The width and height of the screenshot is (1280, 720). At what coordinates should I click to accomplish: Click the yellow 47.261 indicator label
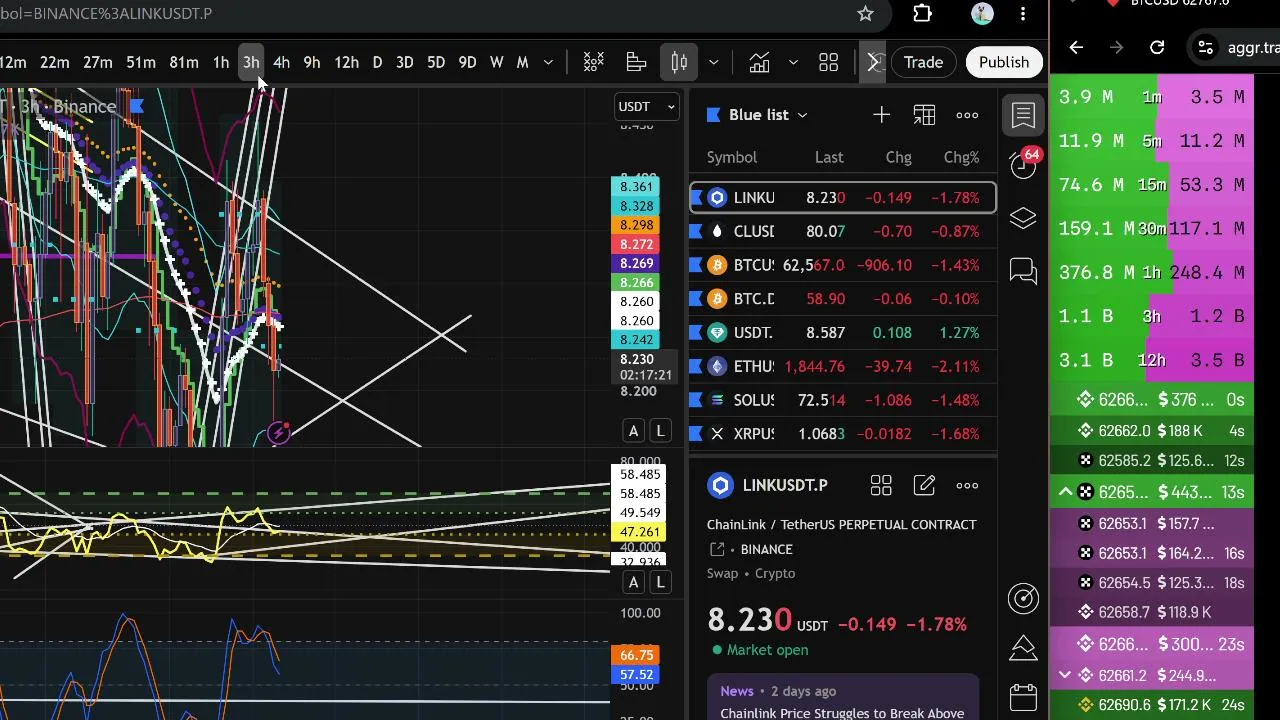click(x=639, y=533)
